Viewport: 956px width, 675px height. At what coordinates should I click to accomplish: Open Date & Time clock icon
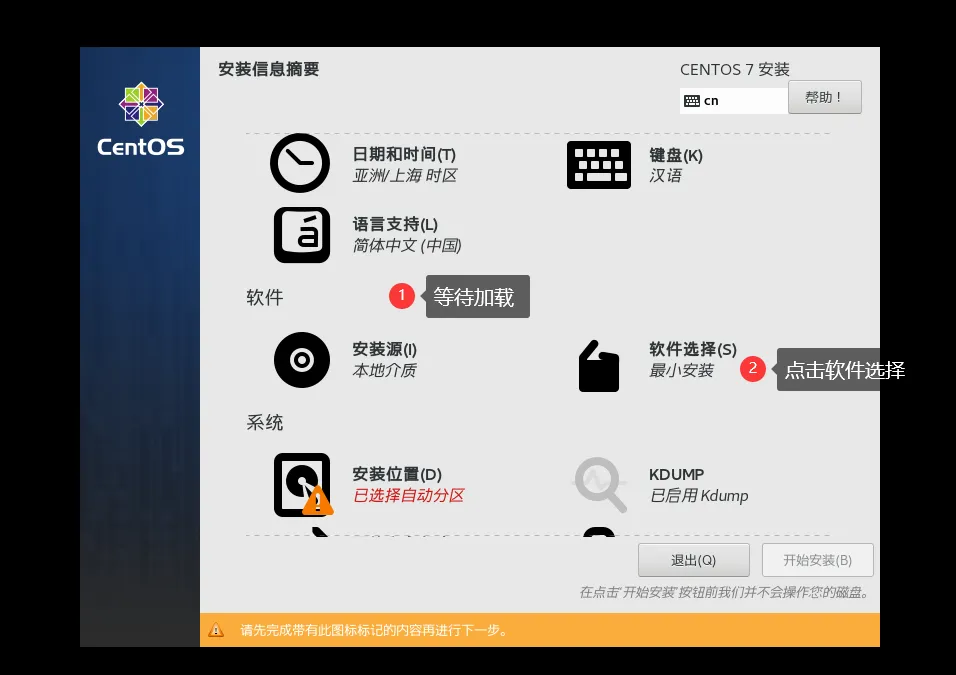[x=300, y=163]
